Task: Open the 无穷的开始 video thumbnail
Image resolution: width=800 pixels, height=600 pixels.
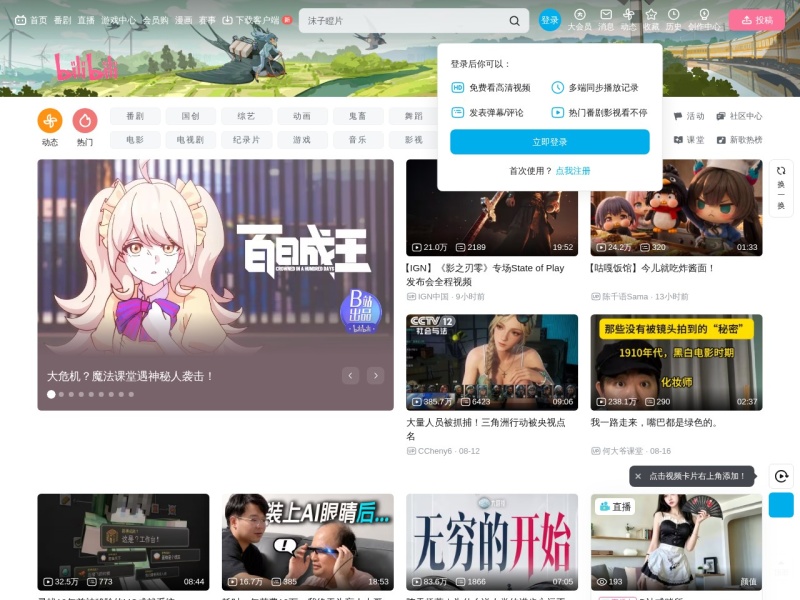Action: pos(492,542)
